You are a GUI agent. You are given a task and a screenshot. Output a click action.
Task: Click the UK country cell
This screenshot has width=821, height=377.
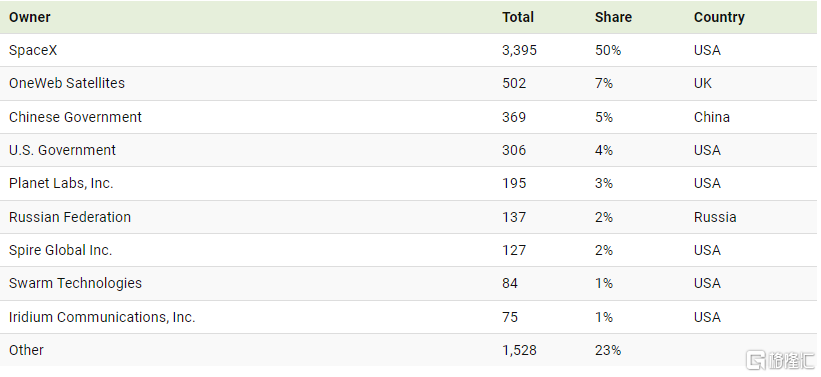point(703,83)
